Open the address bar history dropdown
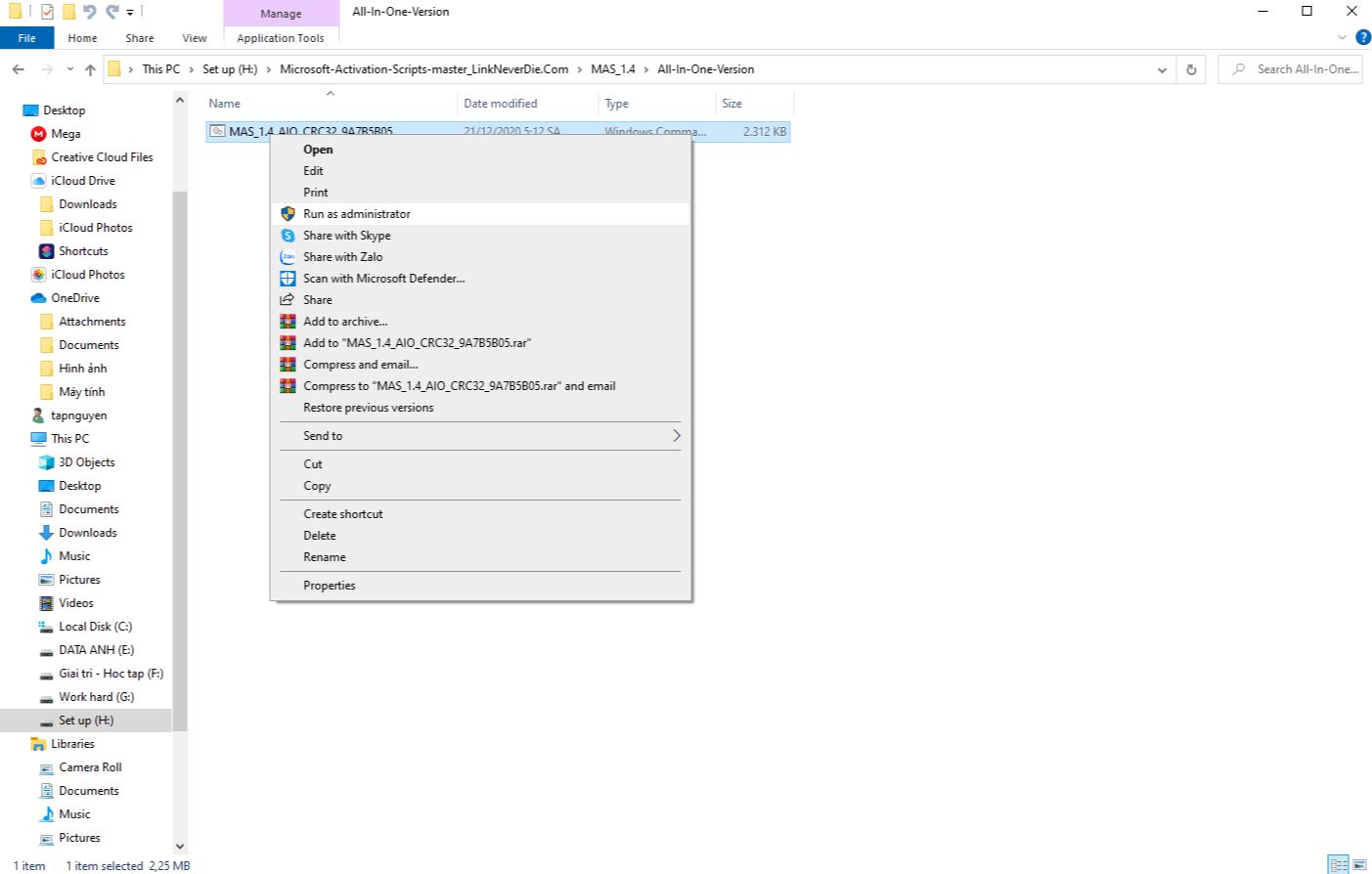The image size is (1372, 874). (1163, 69)
